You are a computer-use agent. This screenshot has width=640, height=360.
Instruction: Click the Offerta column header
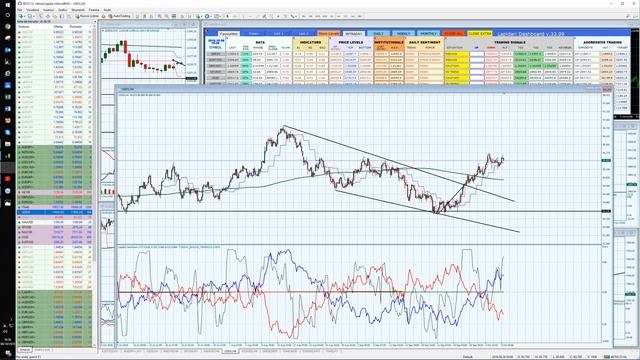click(x=58, y=27)
